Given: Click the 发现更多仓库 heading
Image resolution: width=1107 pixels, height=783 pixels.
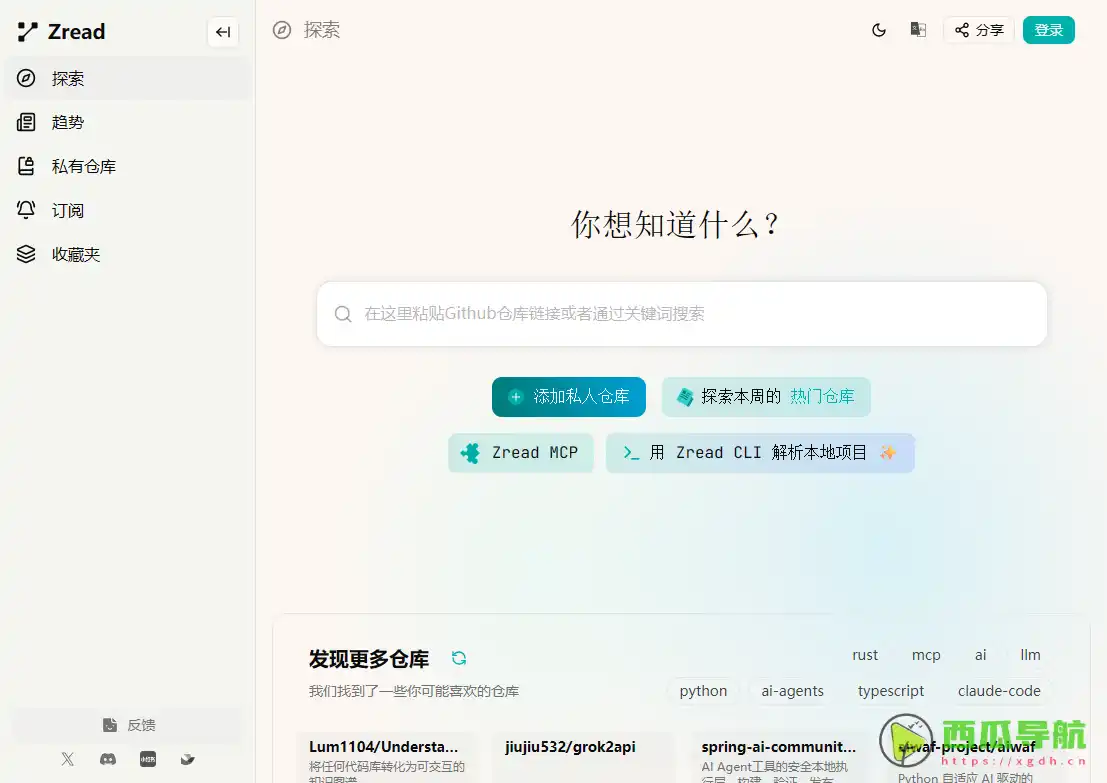Looking at the screenshot, I should tap(369, 659).
